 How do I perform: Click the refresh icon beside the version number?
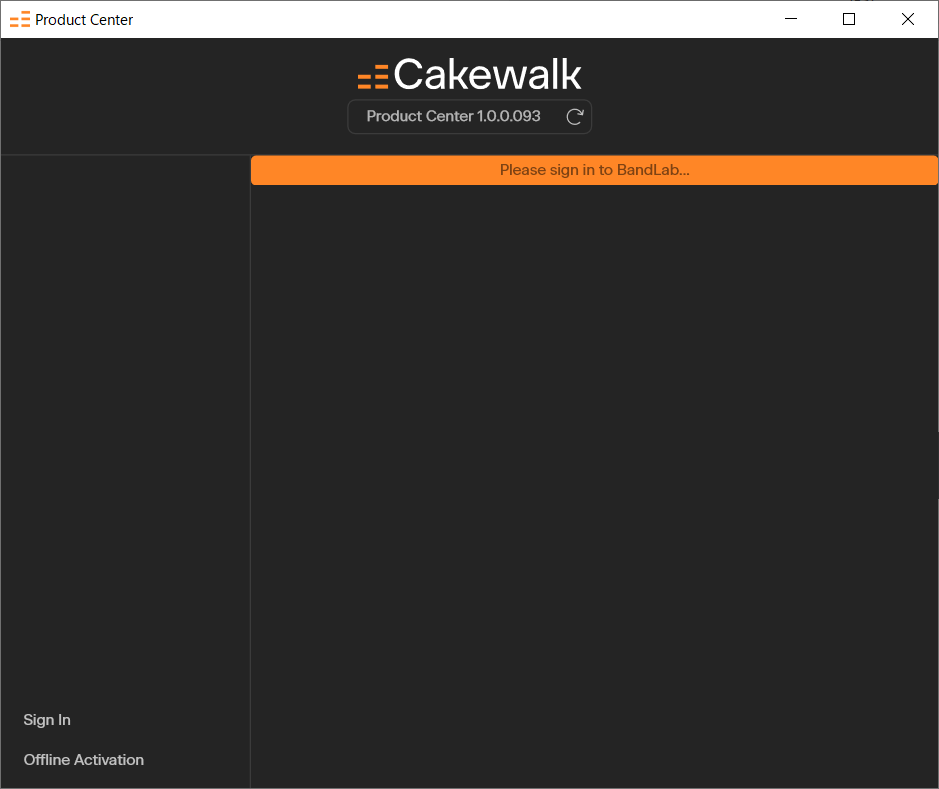coord(575,117)
